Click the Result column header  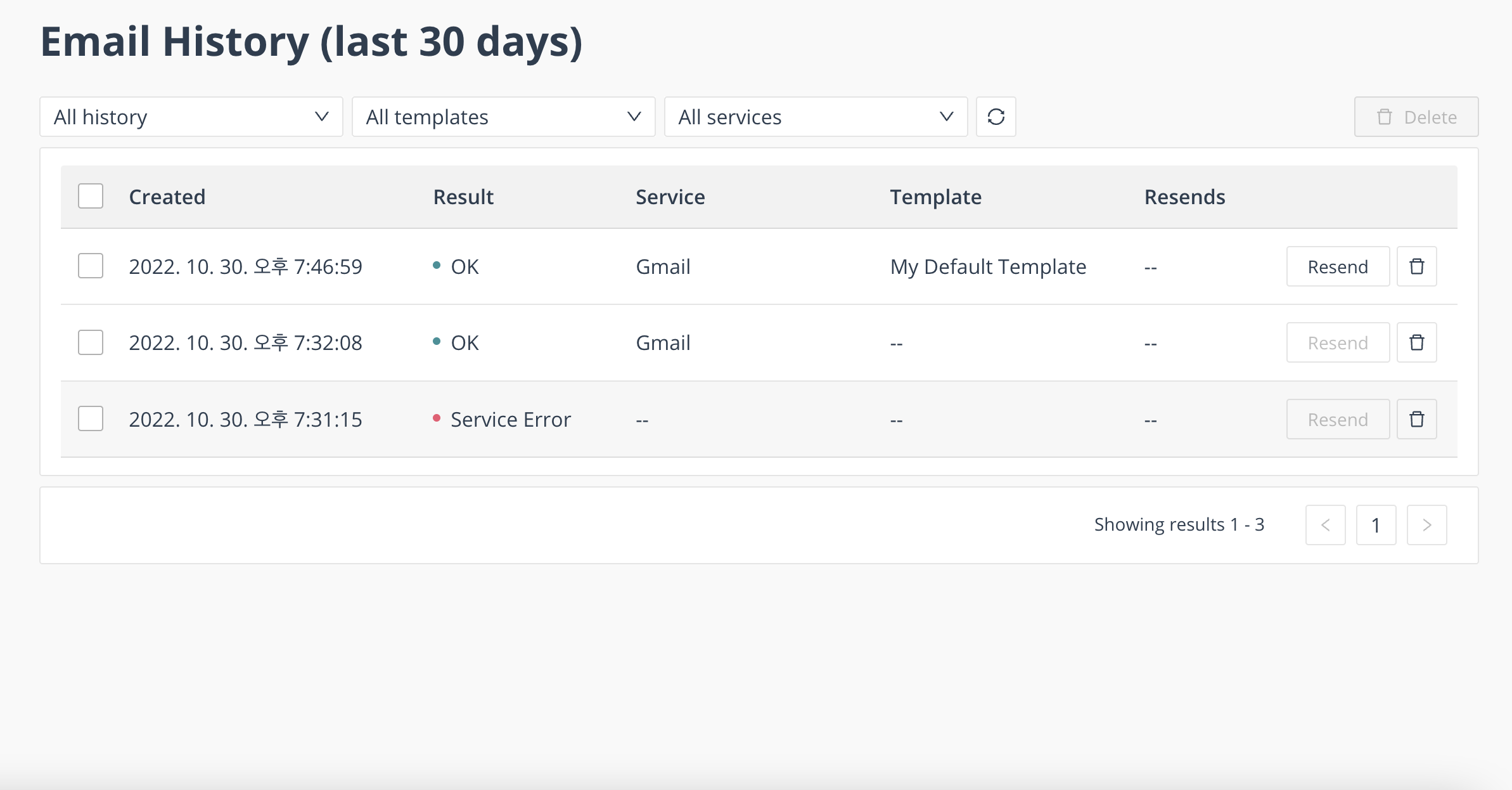pos(463,197)
